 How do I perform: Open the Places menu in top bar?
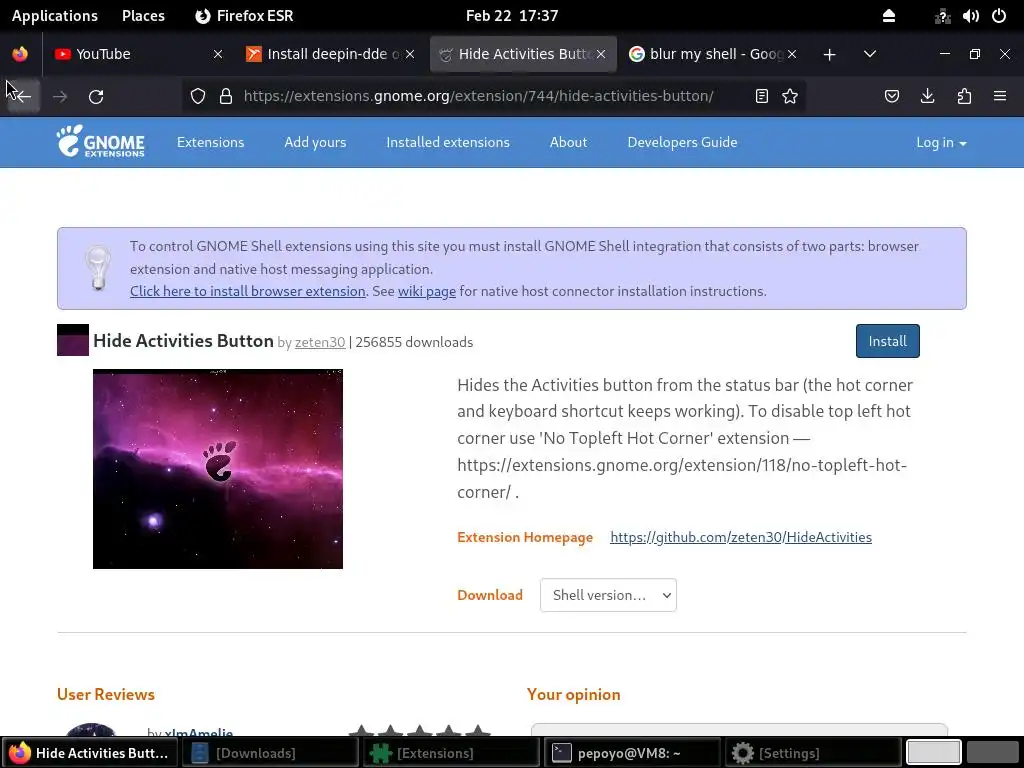point(143,16)
